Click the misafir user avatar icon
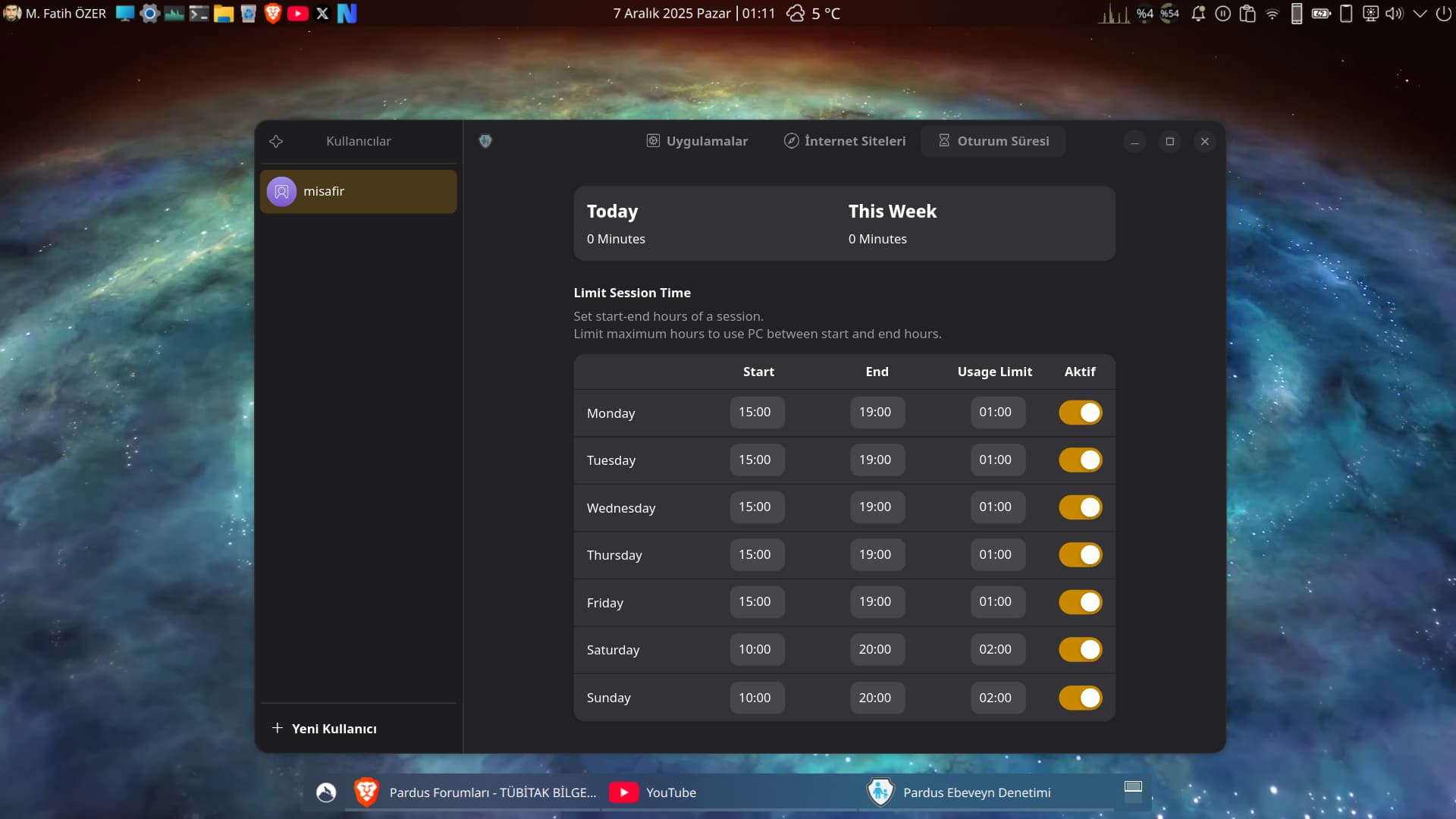This screenshot has height=819, width=1456. click(281, 192)
